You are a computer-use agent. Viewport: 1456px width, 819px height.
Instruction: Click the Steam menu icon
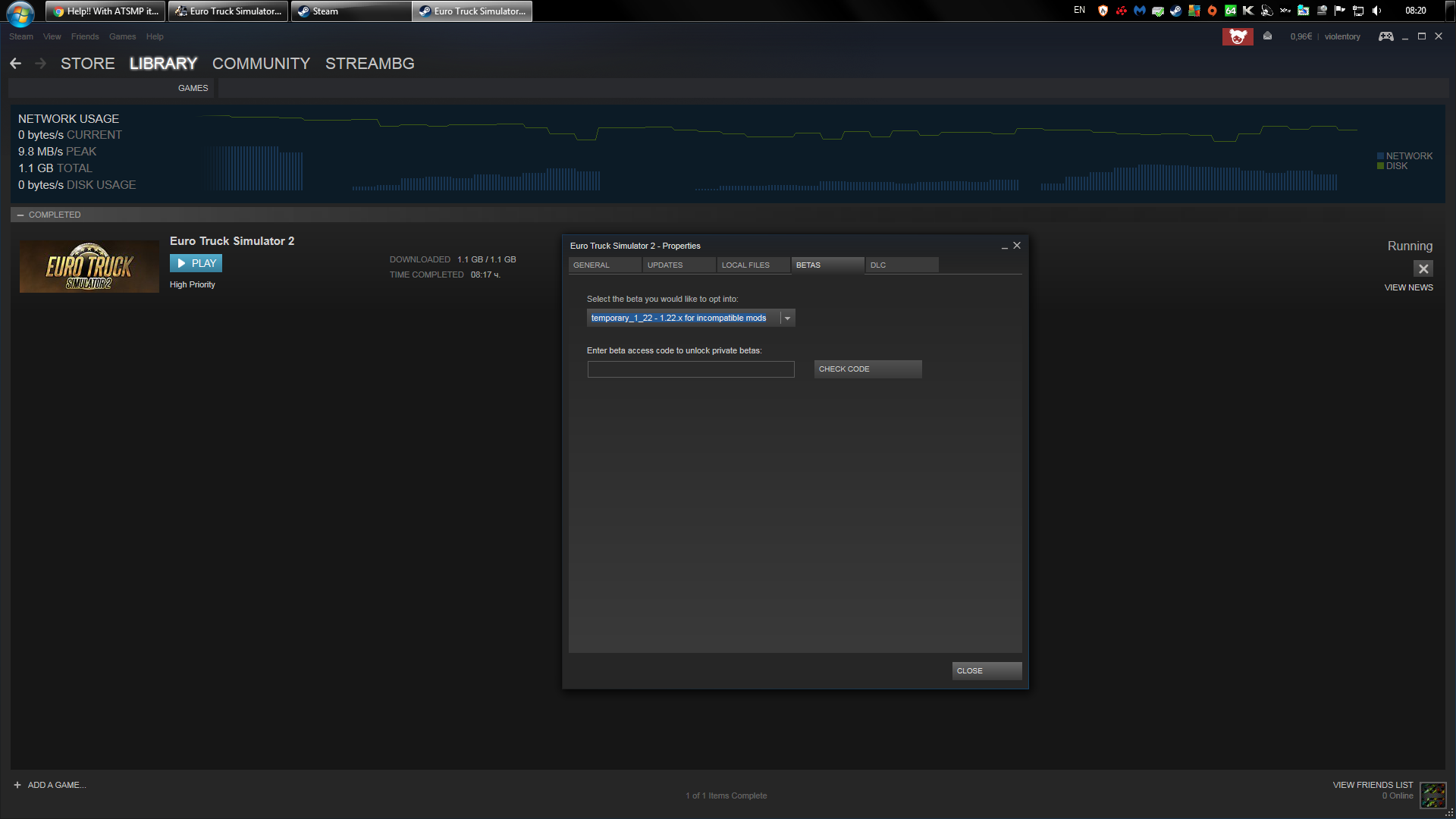[x=19, y=36]
